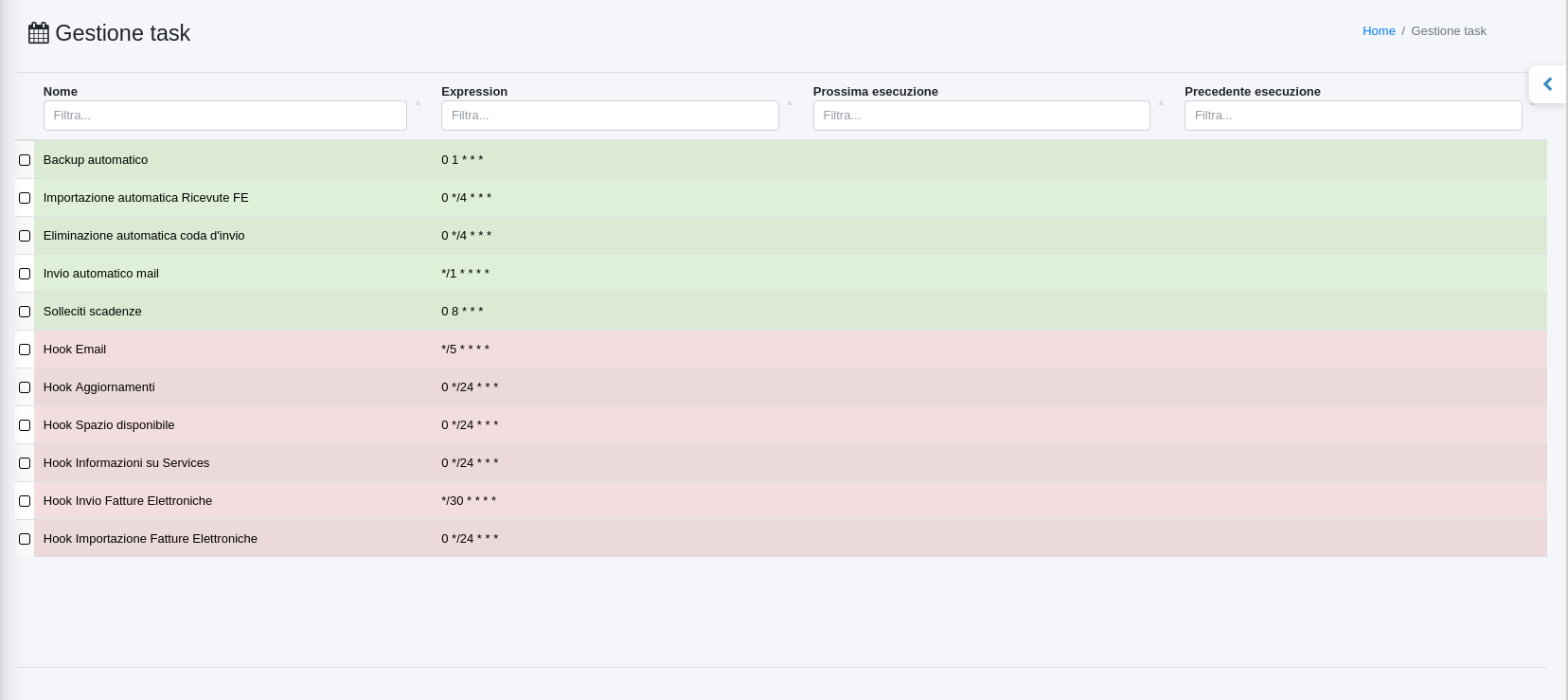This screenshot has width=1568, height=700.
Task: Select the Invio automatico mail checkbox
Action: click(x=25, y=274)
